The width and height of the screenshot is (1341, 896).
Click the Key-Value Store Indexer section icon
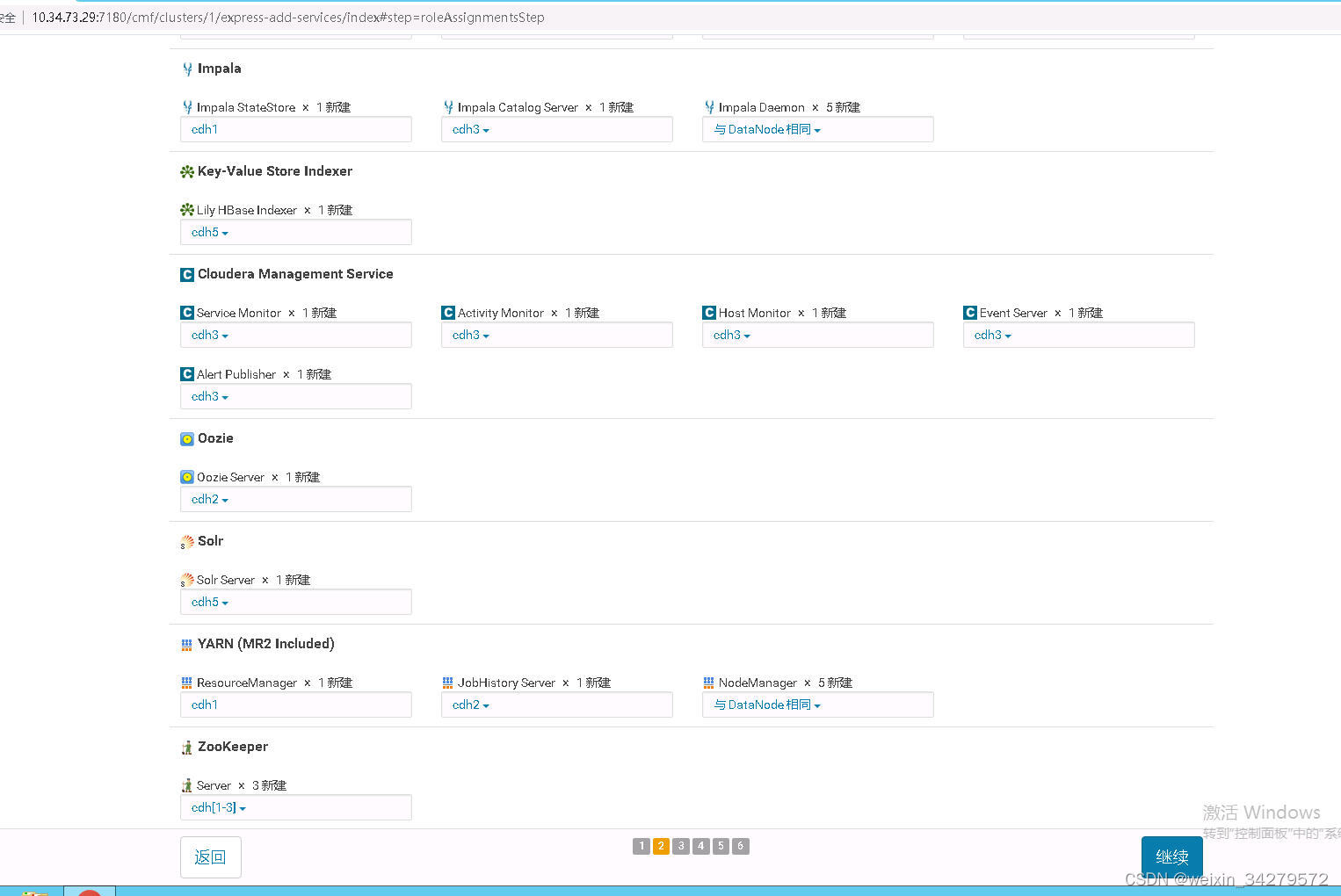pos(187,171)
